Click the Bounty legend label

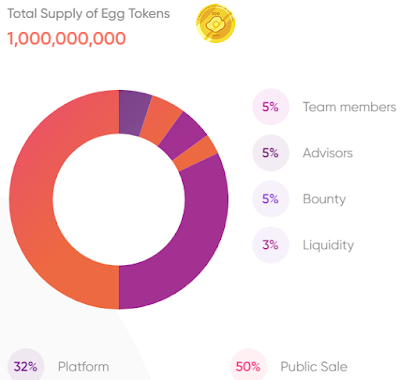pyautogui.click(x=324, y=199)
